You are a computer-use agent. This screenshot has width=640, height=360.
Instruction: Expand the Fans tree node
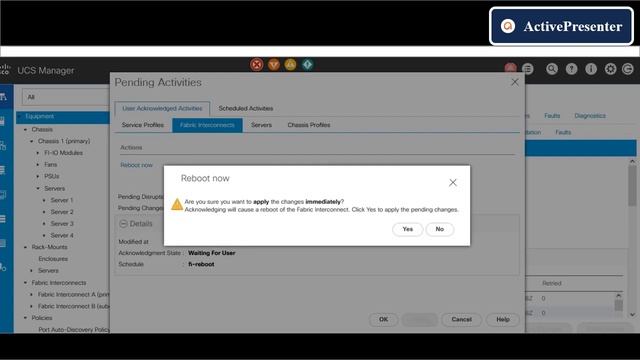pos(38,164)
